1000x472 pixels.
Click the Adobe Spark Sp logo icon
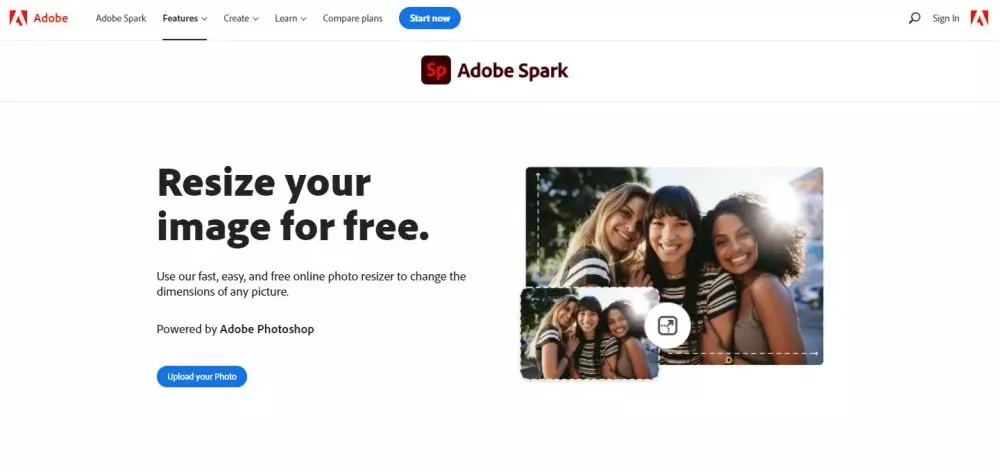click(436, 70)
